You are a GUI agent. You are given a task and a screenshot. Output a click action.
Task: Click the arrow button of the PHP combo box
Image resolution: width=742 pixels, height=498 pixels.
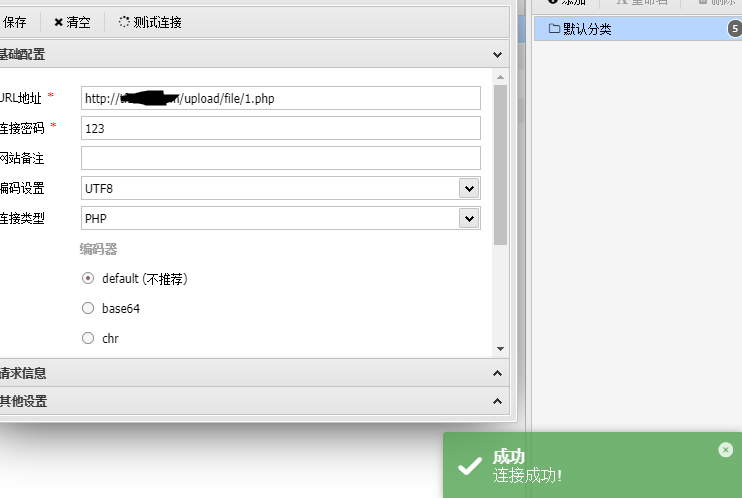(469, 218)
